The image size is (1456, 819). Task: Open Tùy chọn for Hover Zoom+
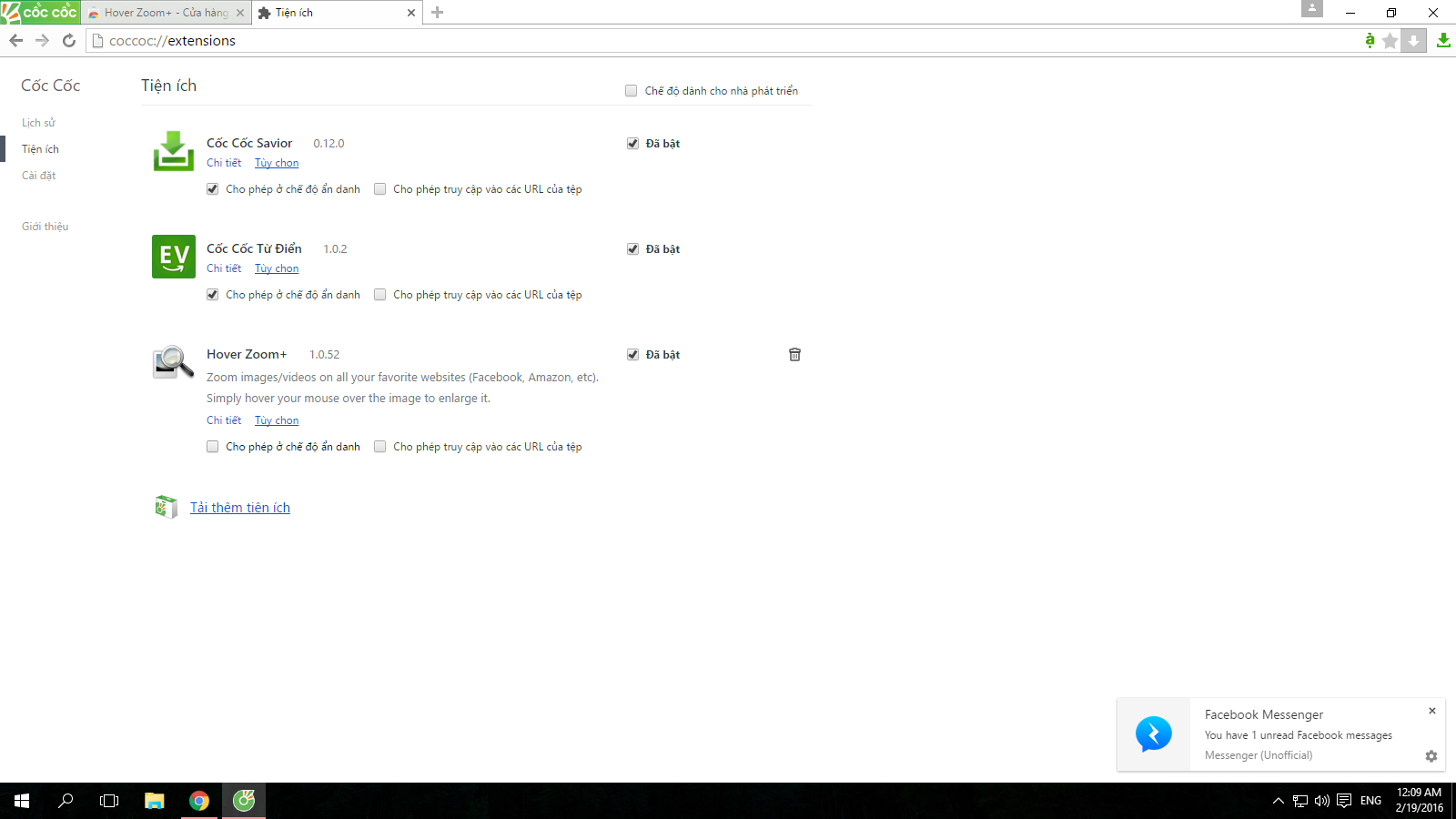277,420
